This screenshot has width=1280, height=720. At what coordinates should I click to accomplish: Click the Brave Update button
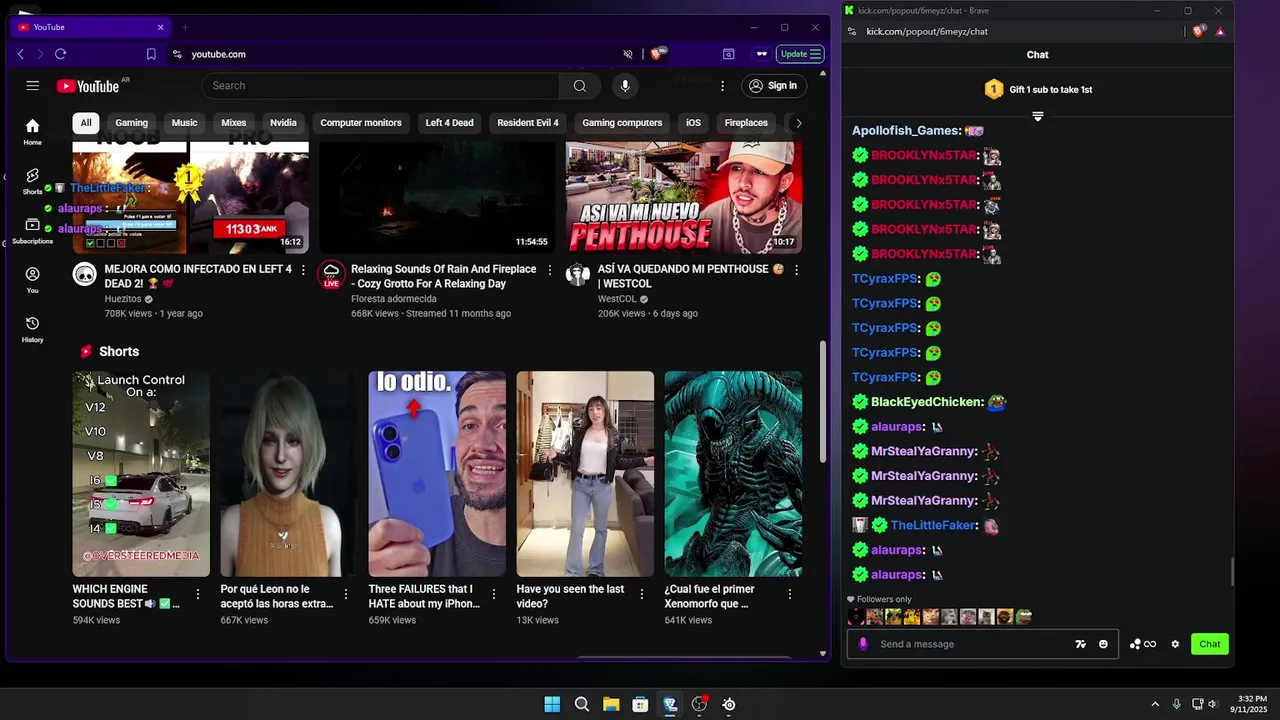pos(800,54)
